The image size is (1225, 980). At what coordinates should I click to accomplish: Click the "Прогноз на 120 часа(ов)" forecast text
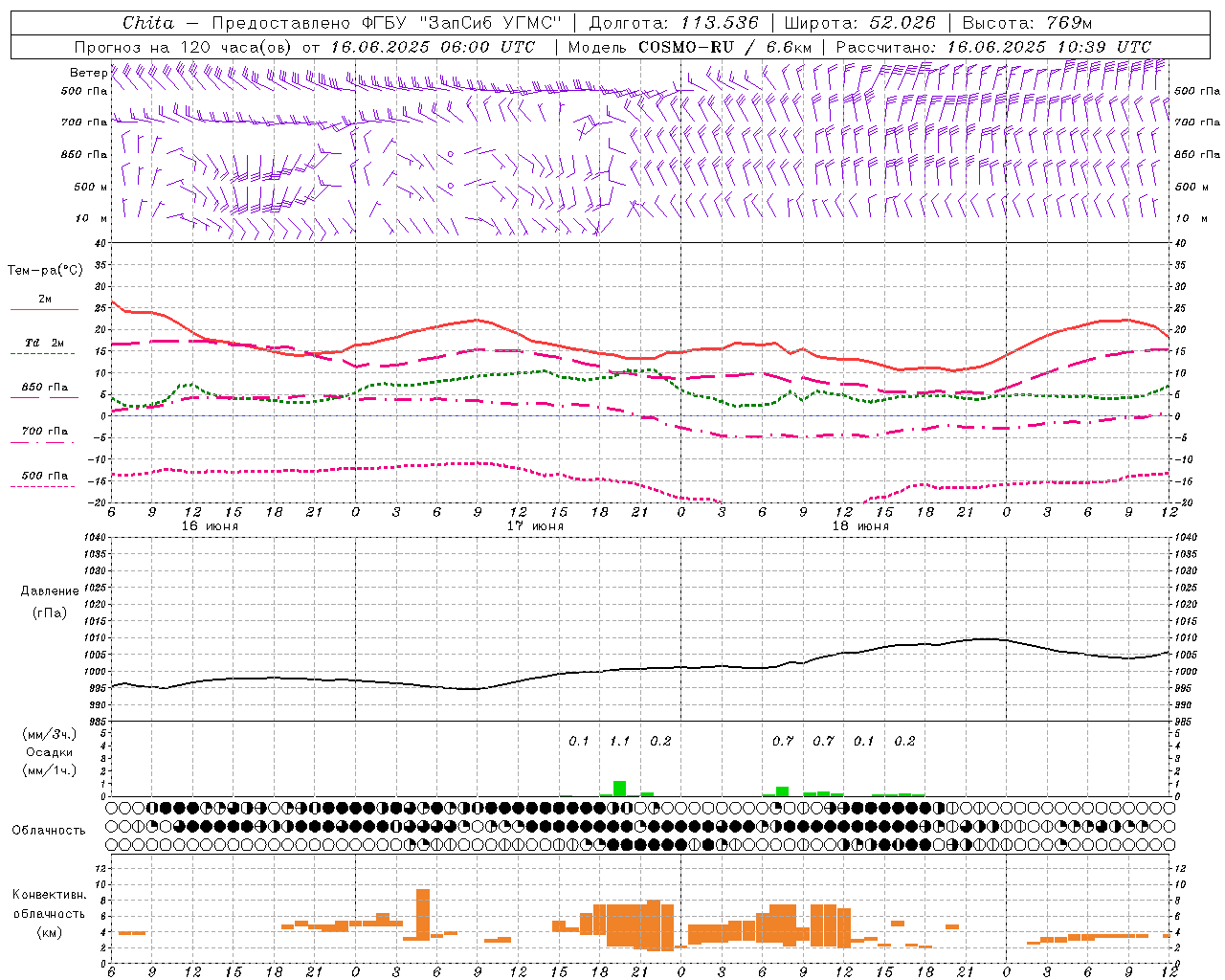pyautogui.click(x=184, y=47)
